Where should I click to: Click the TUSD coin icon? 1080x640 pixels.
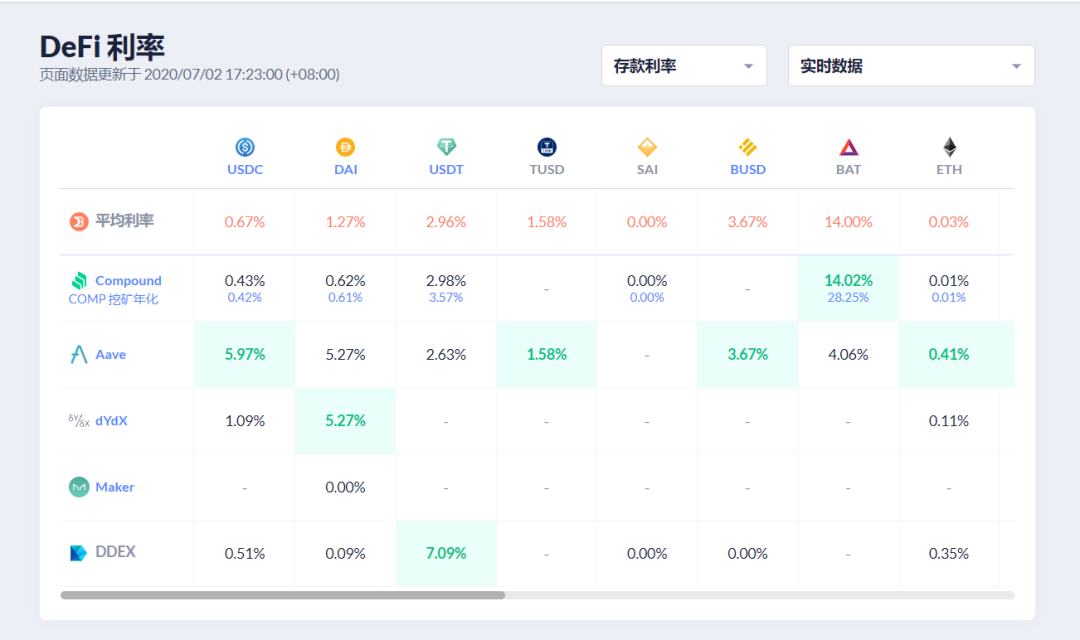pyautogui.click(x=547, y=148)
